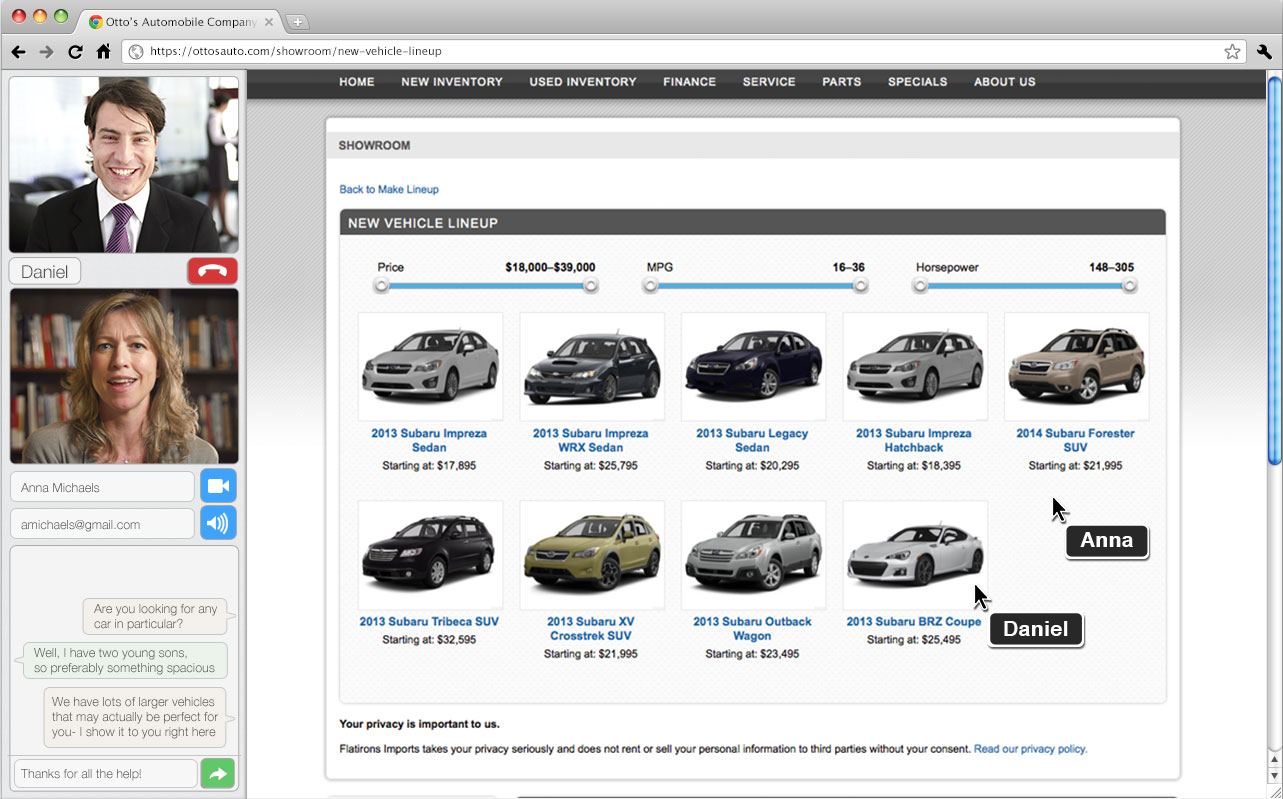Click the globe site icon in the address bar
This screenshot has height=799, width=1283.
(136, 52)
